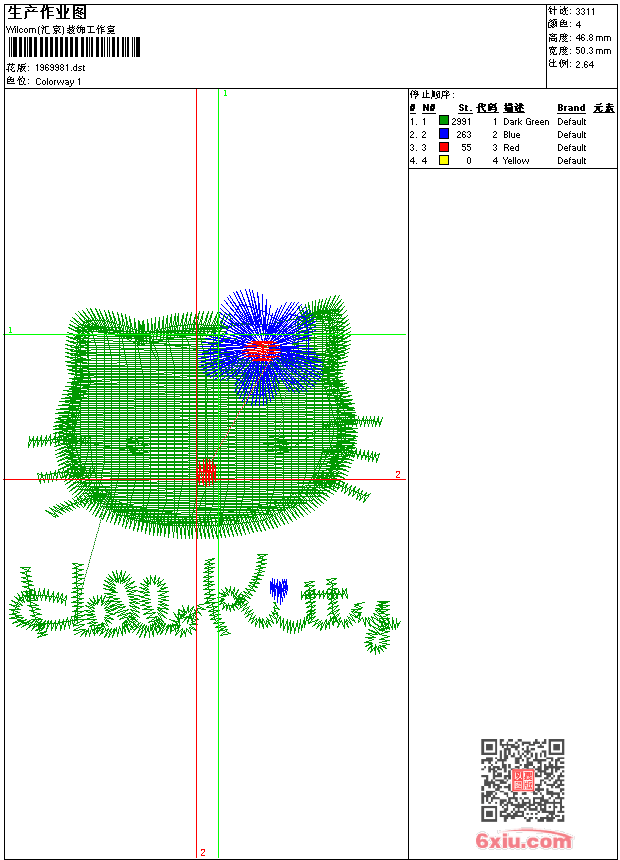Click 'Default' brand in Dark Green row
Viewport: 620px width, 860px height.
tap(572, 121)
